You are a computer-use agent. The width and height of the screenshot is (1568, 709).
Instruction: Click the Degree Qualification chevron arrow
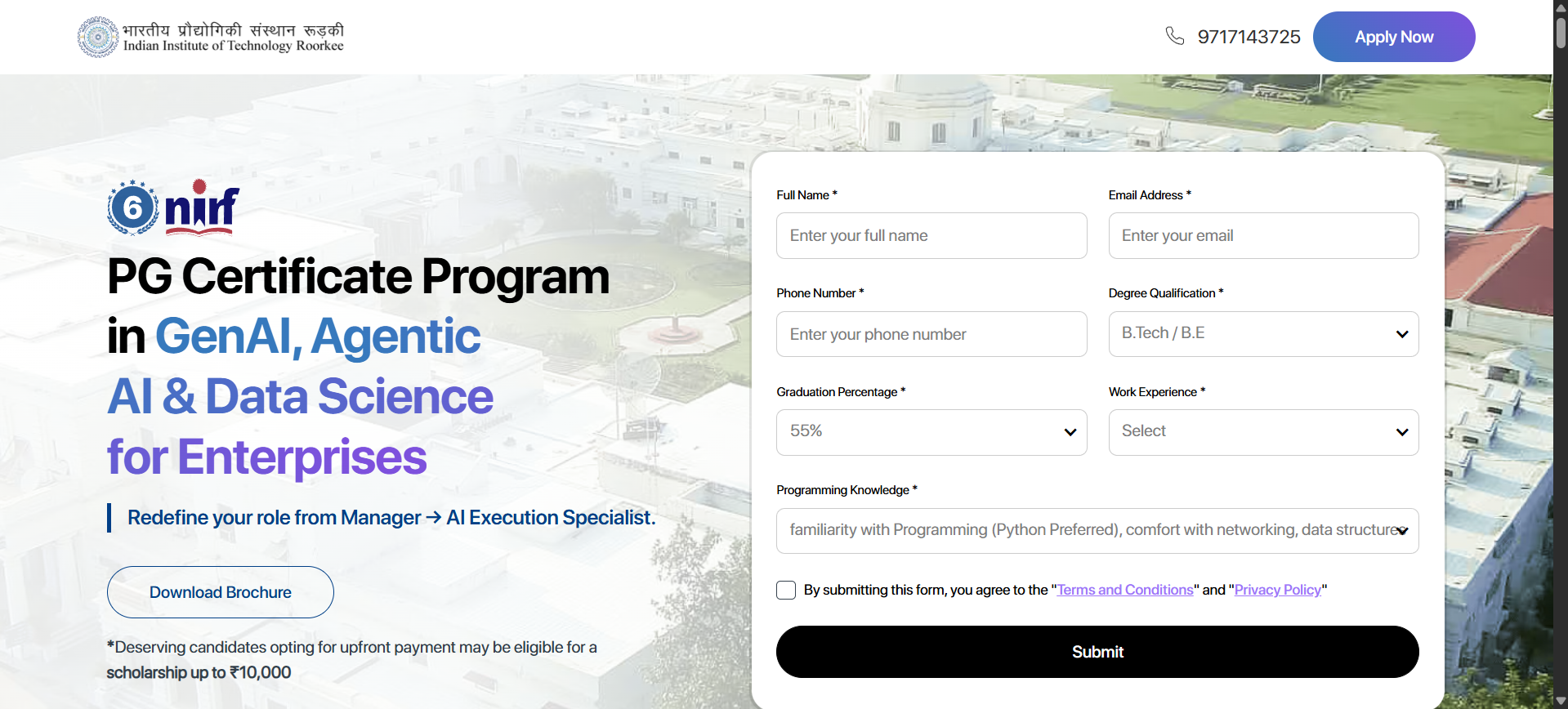(1402, 334)
